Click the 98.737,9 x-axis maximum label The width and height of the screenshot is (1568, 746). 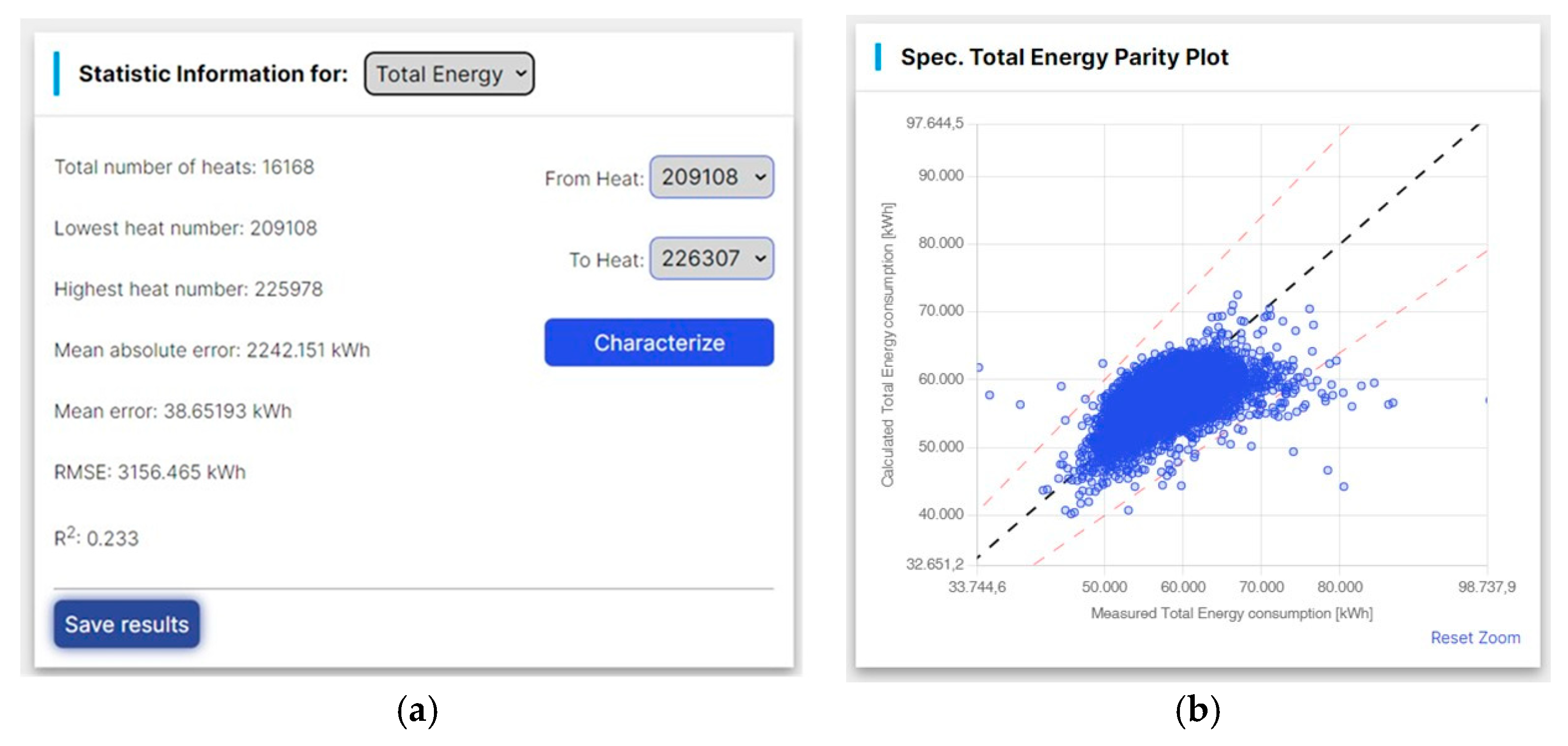click(1486, 587)
